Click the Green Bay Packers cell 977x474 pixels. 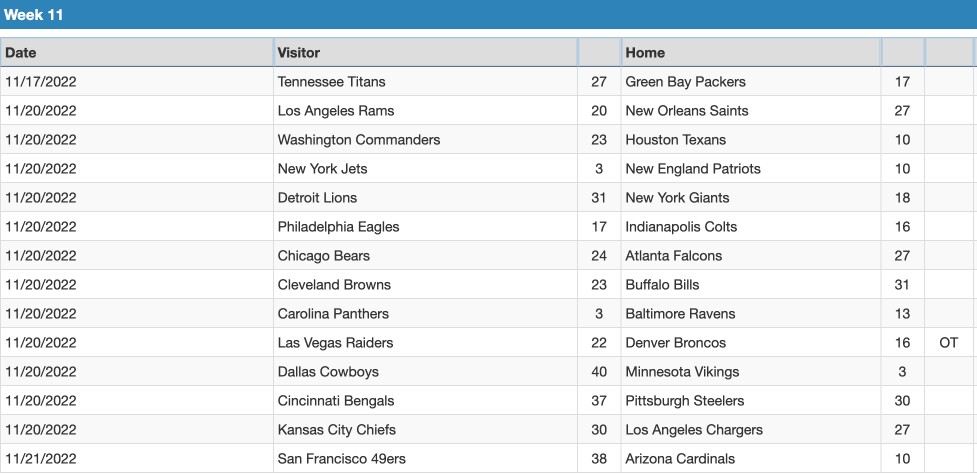tap(685, 82)
